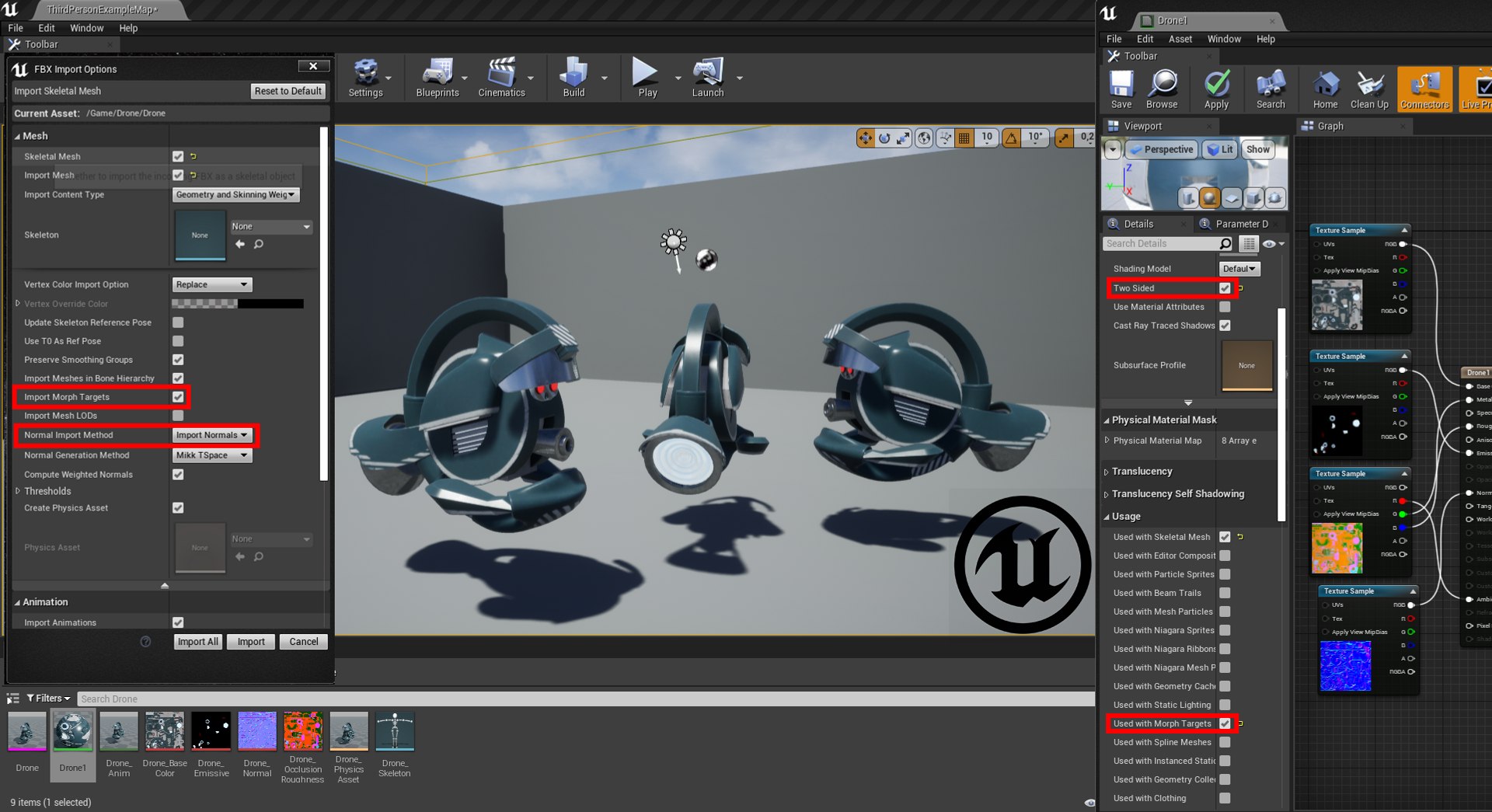Viewport: 1492px width, 812px height.
Task: Toggle the translate gizmo icon in viewport
Action: coord(865,138)
